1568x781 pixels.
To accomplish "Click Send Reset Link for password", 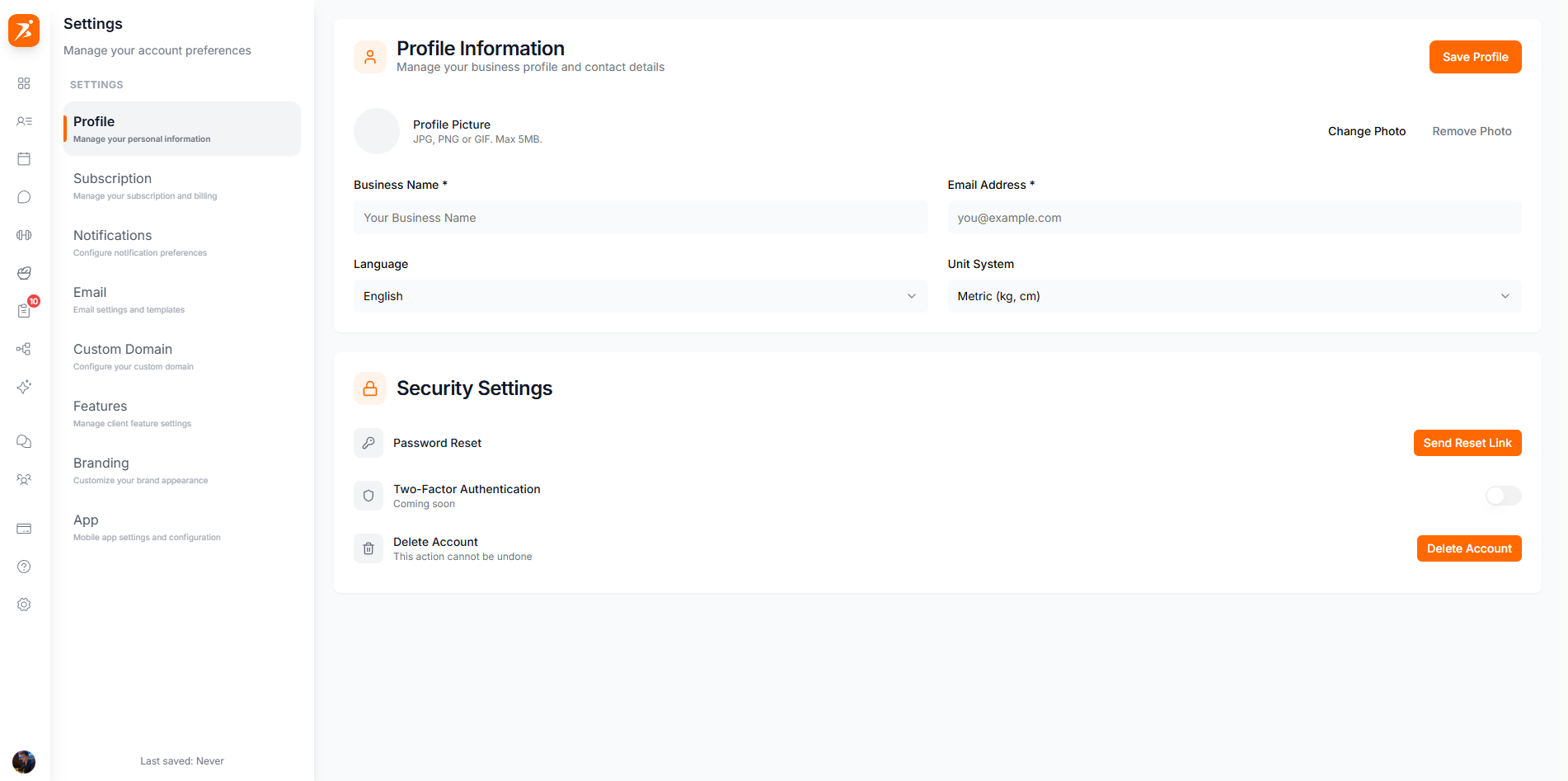I will coord(1467,443).
